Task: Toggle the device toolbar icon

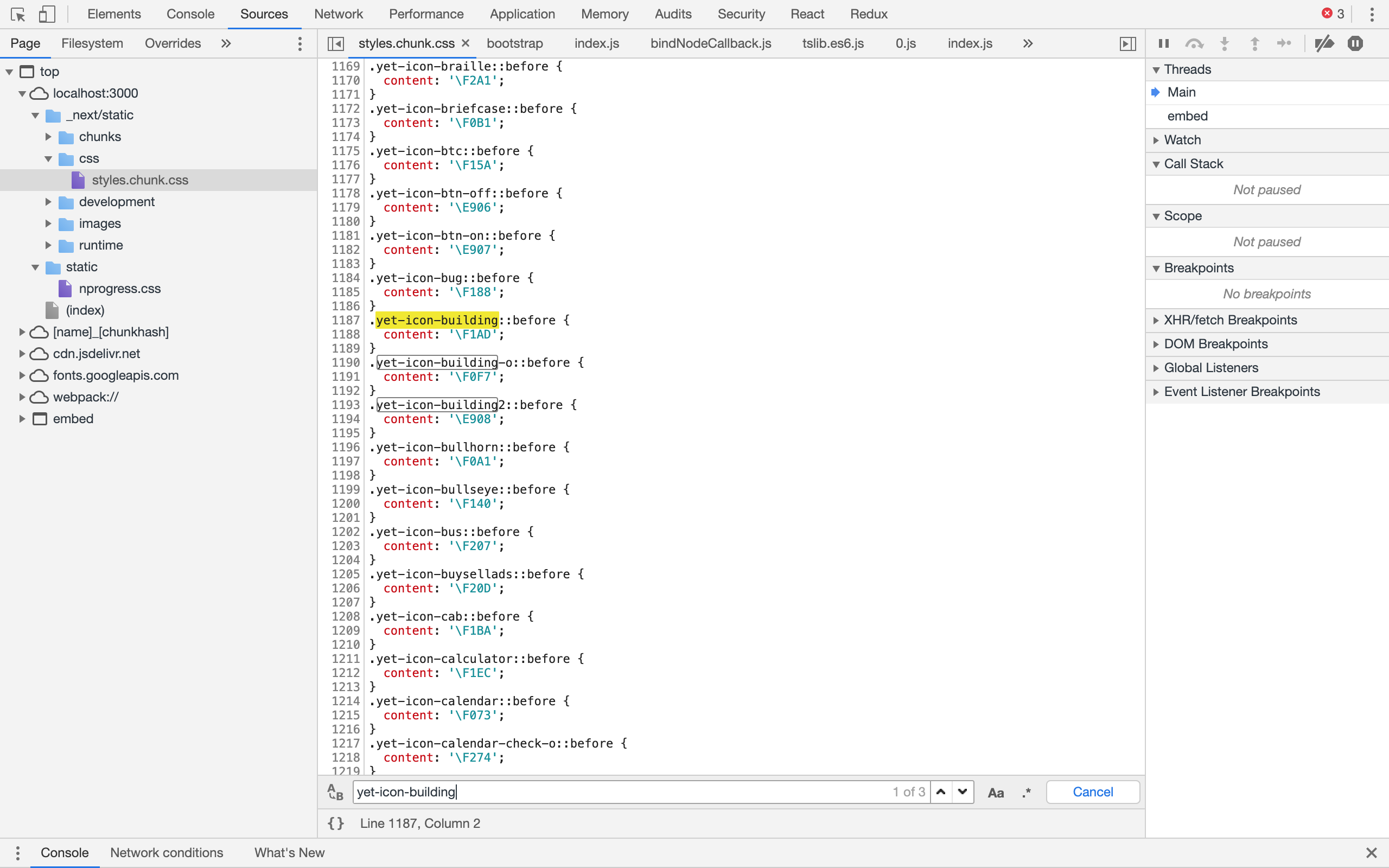Action: point(47,14)
